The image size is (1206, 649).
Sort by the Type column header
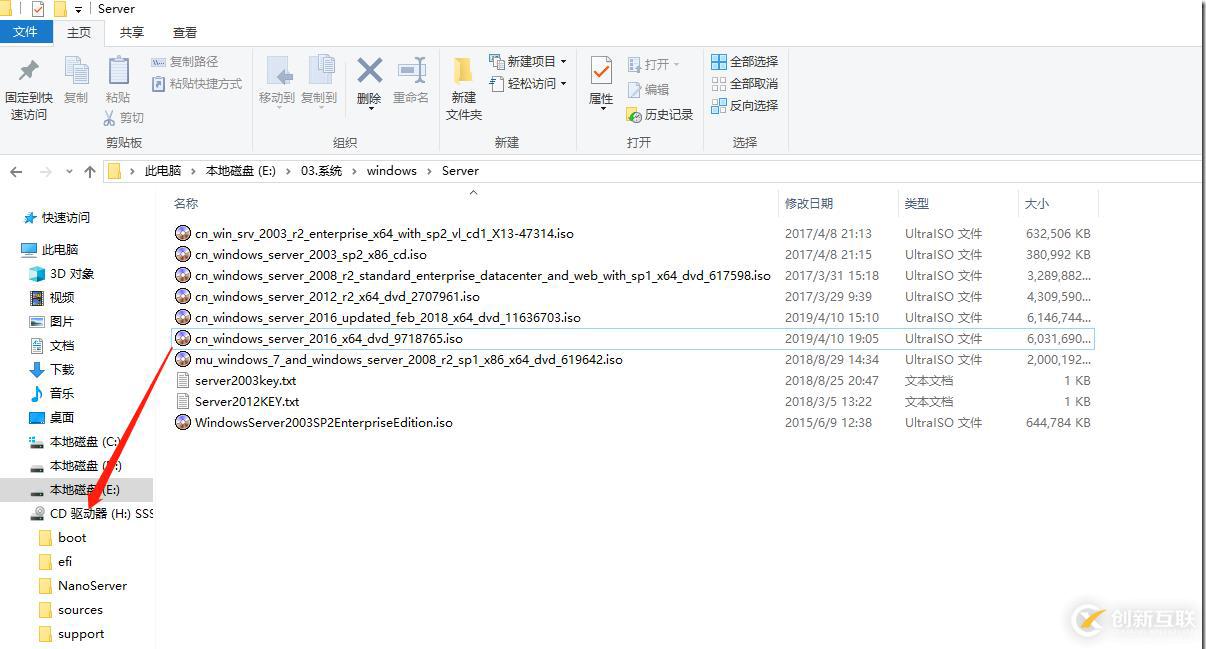tap(916, 203)
